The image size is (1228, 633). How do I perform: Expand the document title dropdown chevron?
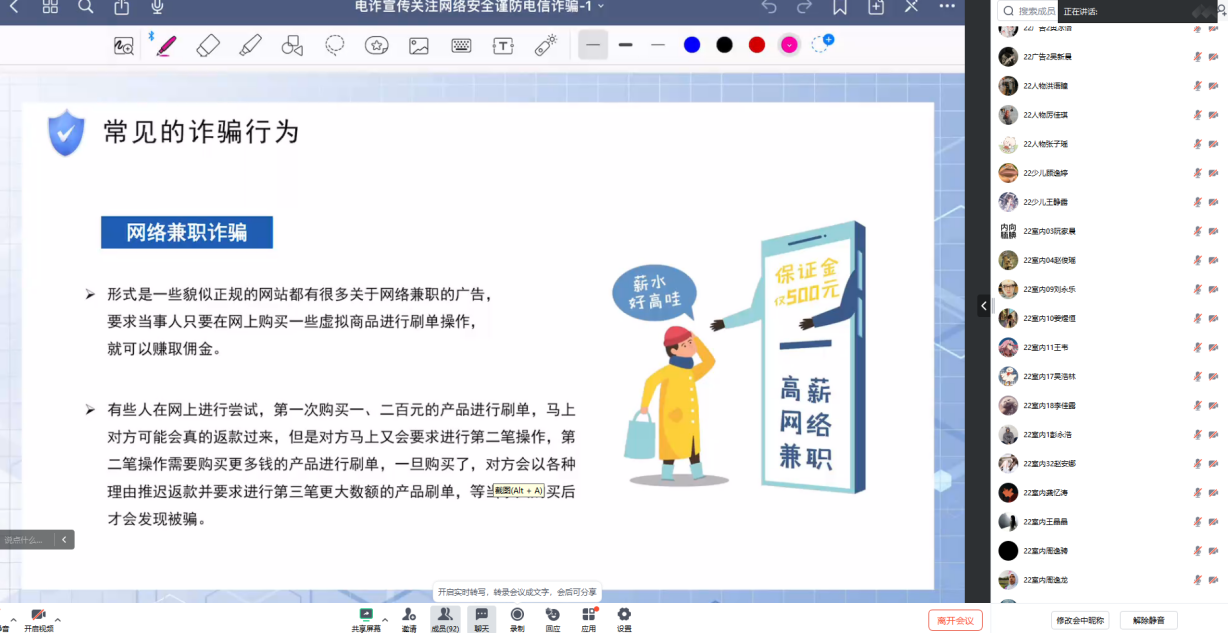[x=601, y=7]
